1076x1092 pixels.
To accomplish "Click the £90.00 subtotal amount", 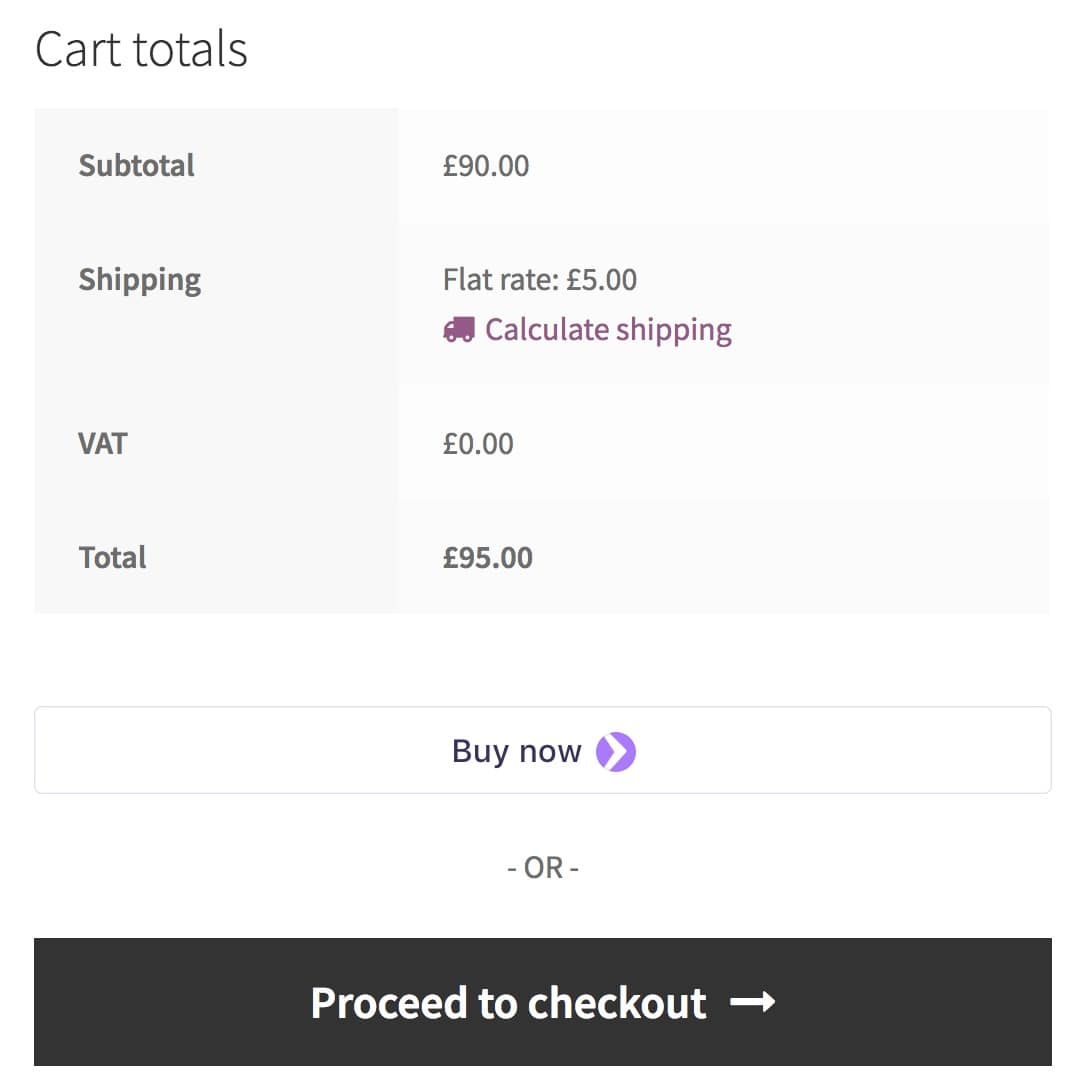I will [x=486, y=165].
